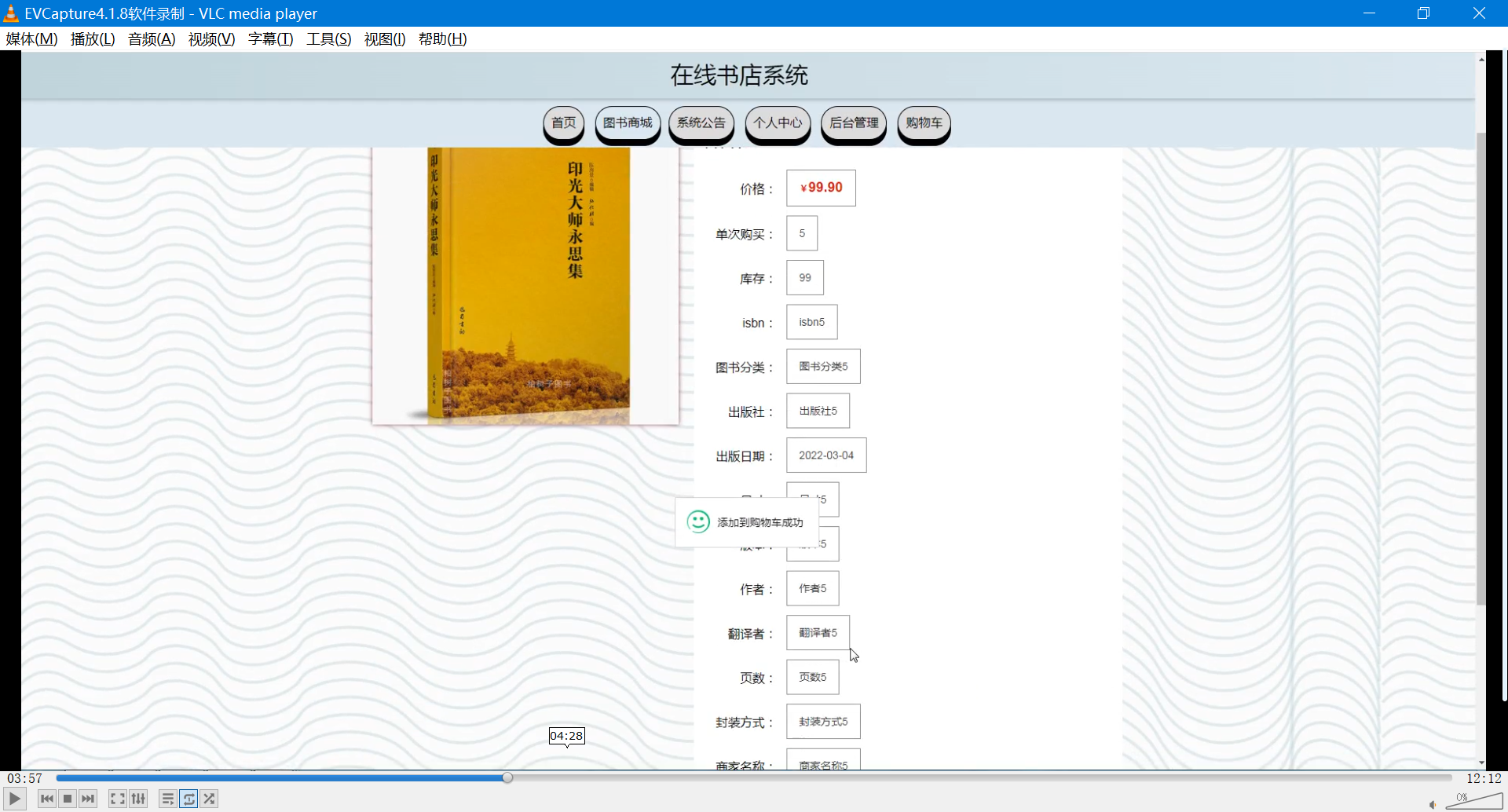Skip to next media track
The height and width of the screenshot is (812, 1508).
pos(88,799)
